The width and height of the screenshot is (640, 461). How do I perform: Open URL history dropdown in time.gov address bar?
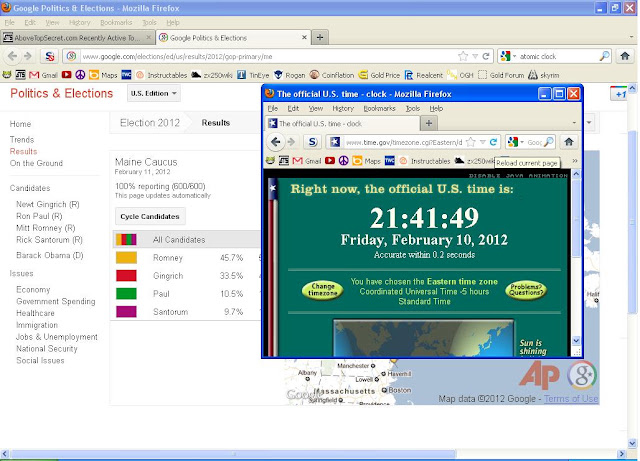tap(483, 142)
